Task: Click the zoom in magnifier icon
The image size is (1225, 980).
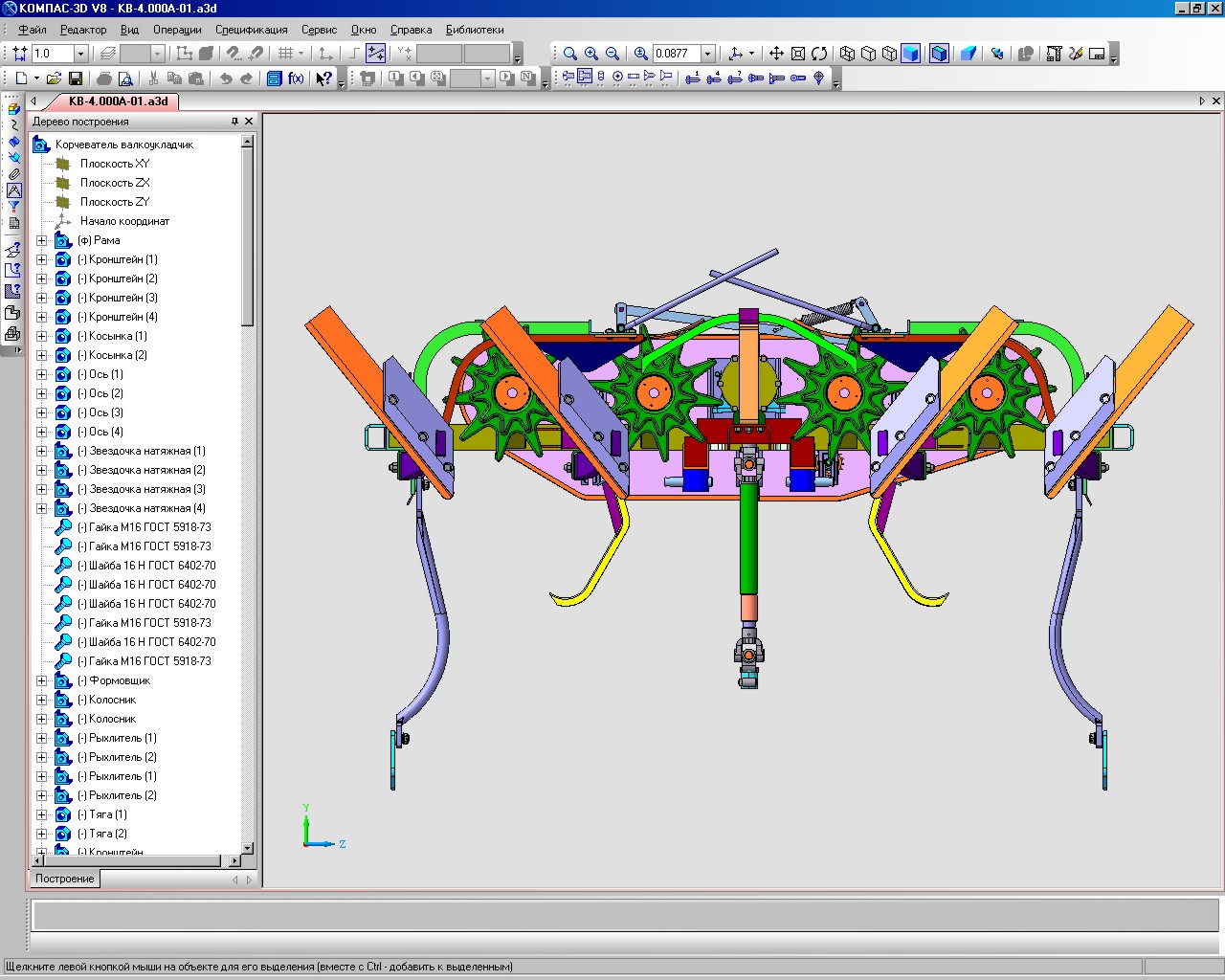Action: coord(591,54)
